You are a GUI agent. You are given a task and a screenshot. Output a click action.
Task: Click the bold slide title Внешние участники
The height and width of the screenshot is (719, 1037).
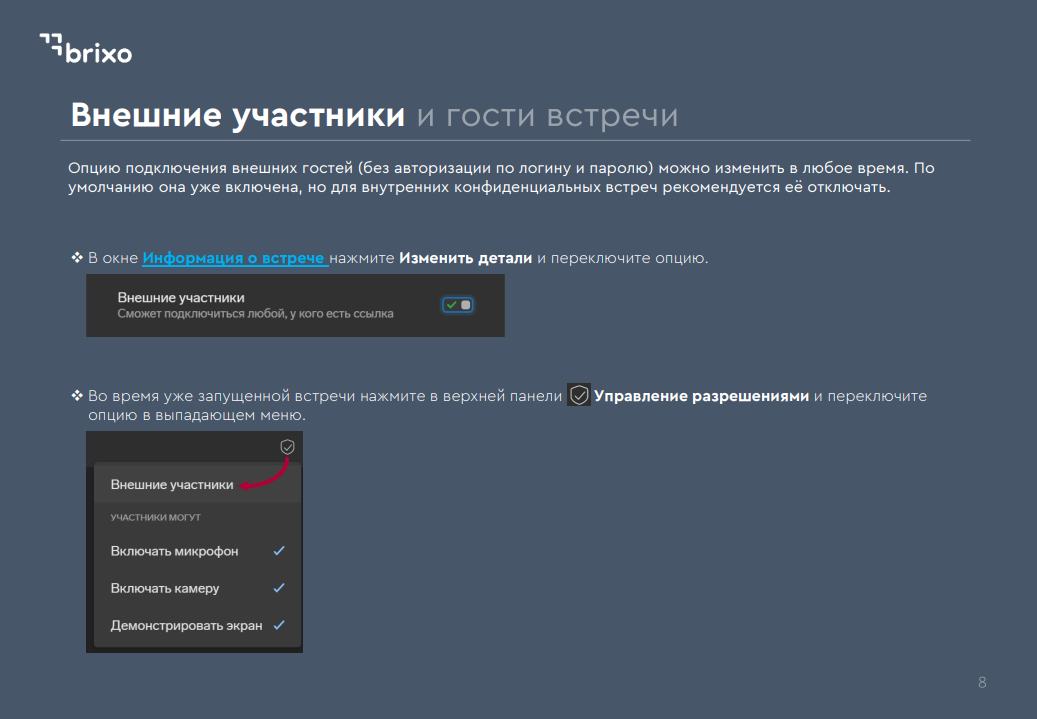click(x=237, y=116)
